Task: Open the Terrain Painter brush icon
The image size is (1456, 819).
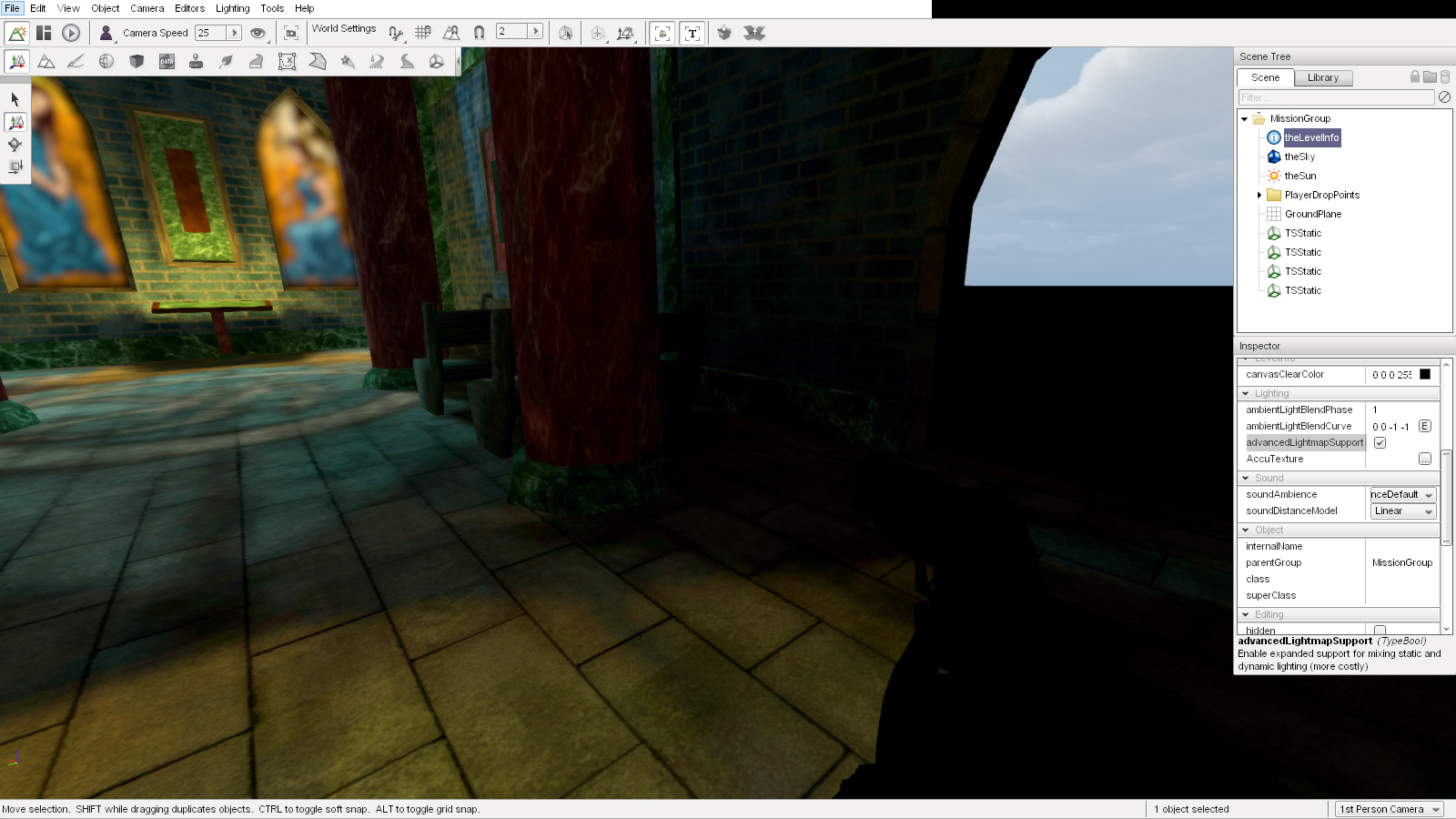Action: [76, 62]
